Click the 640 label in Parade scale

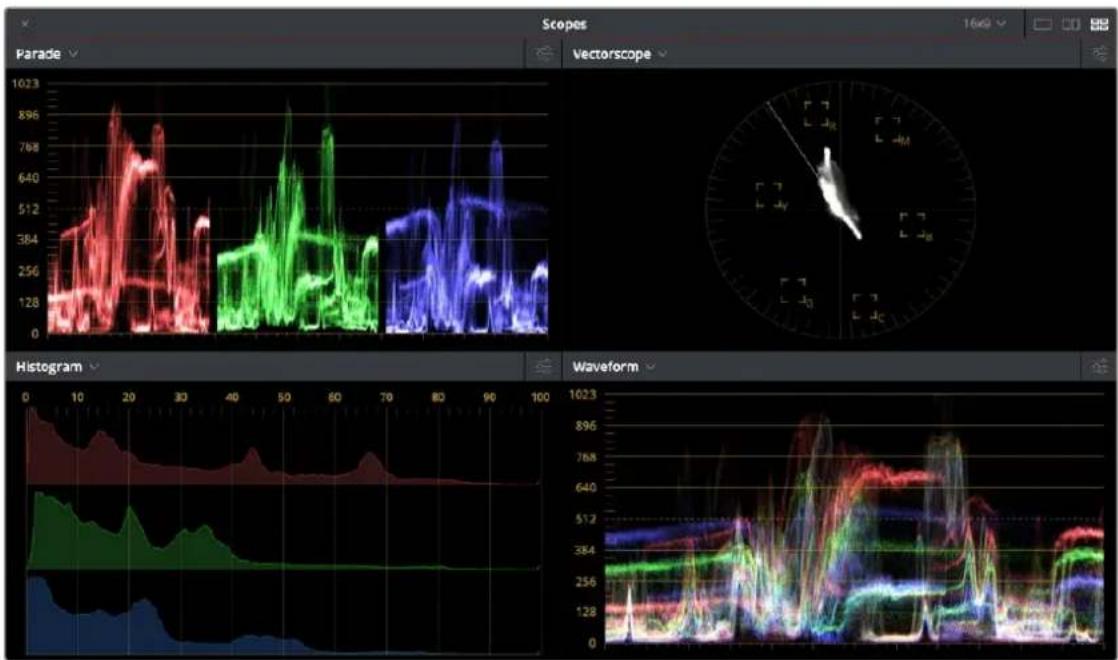click(x=29, y=177)
